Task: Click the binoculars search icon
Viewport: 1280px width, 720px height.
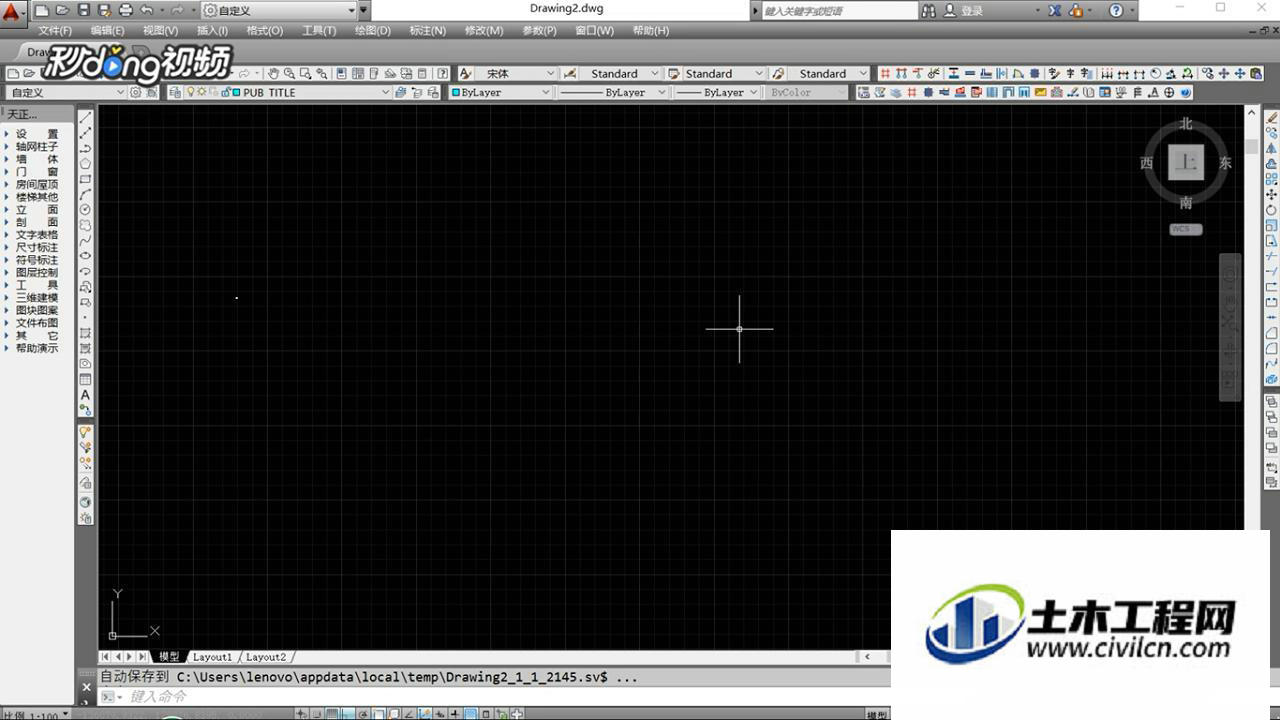Action: tap(929, 11)
